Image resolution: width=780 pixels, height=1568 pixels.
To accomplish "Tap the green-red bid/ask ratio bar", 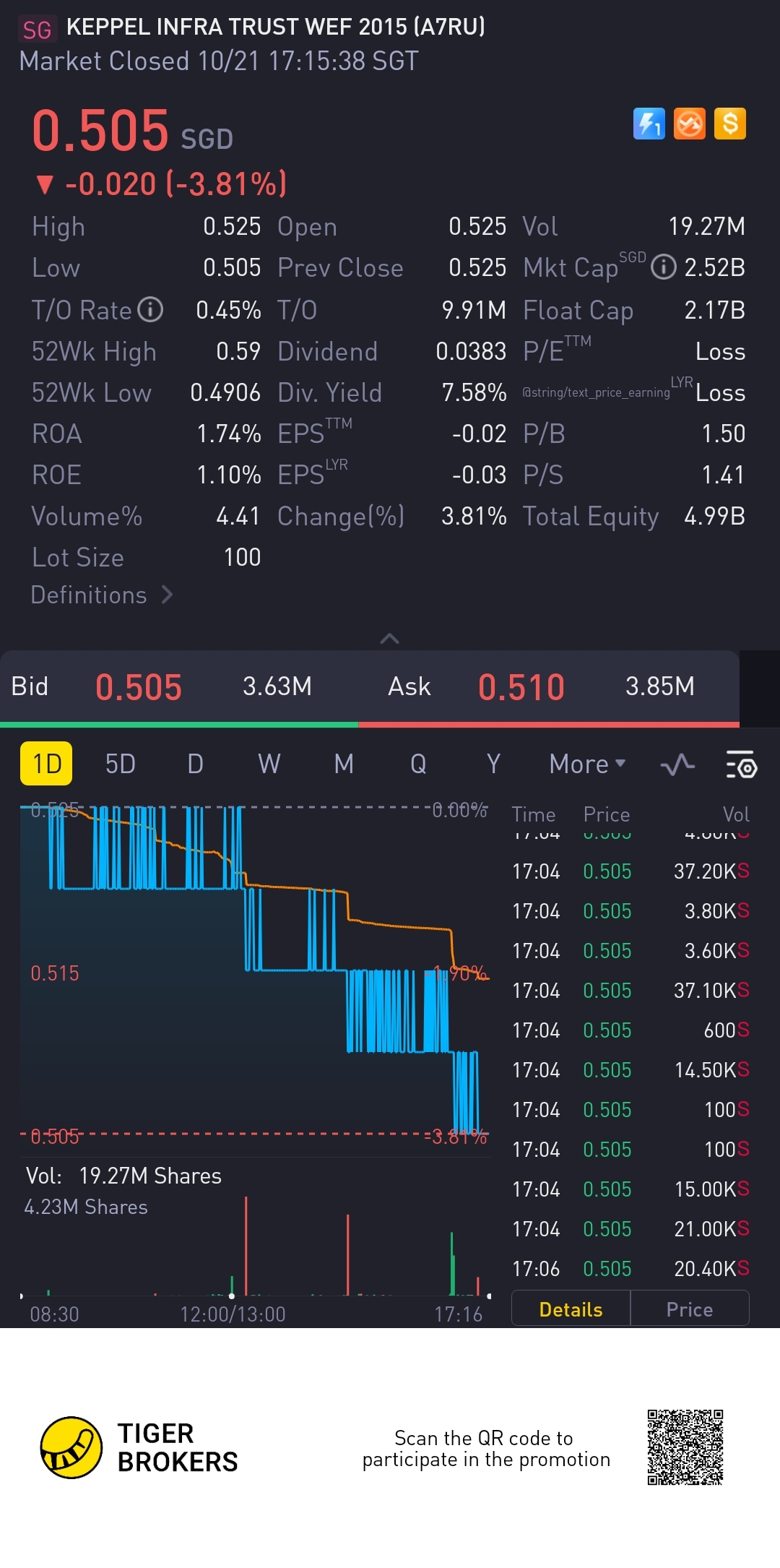I will (x=369, y=724).
